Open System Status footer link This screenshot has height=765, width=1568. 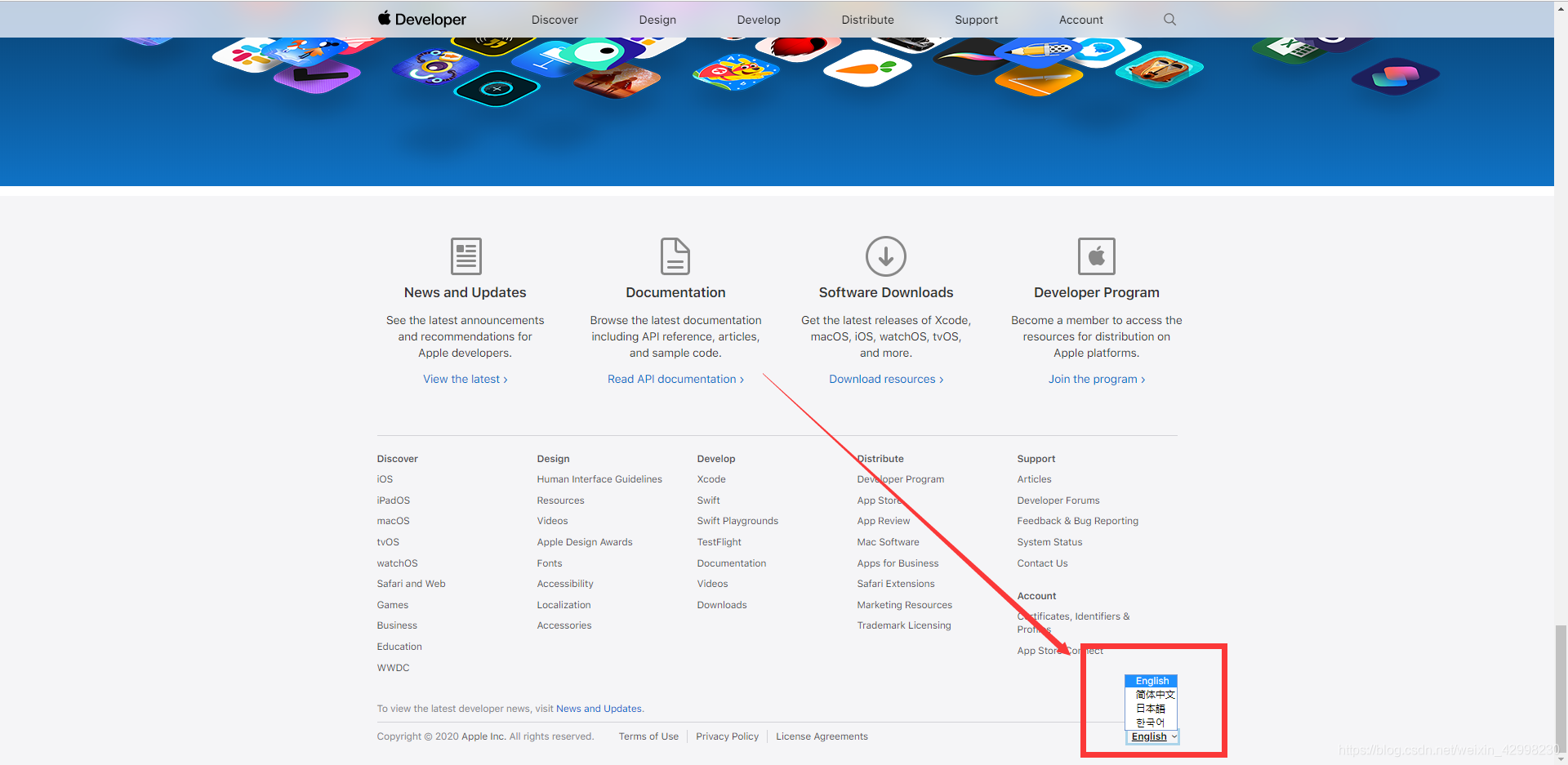click(1049, 542)
